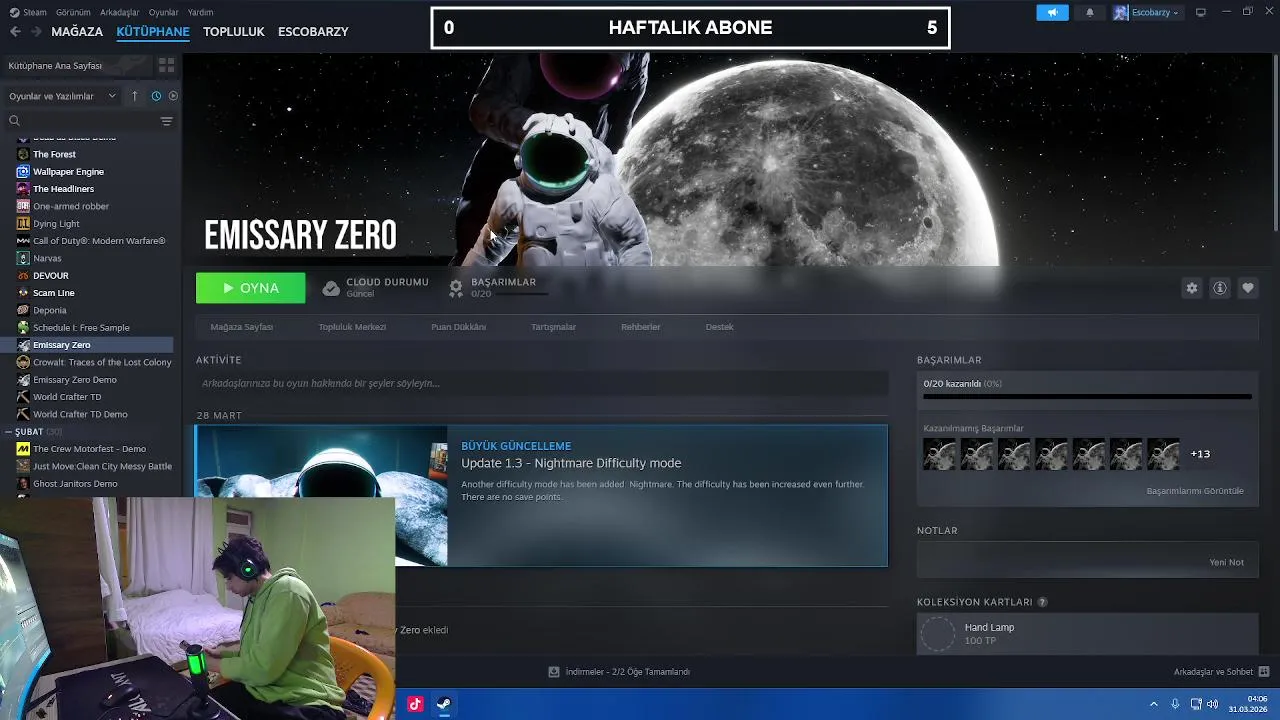Open the Update 1.3 Nightmare Difficulty news
Image resolution: width=1280 pixels, height=720 pixels.
[x=571, y=463]
